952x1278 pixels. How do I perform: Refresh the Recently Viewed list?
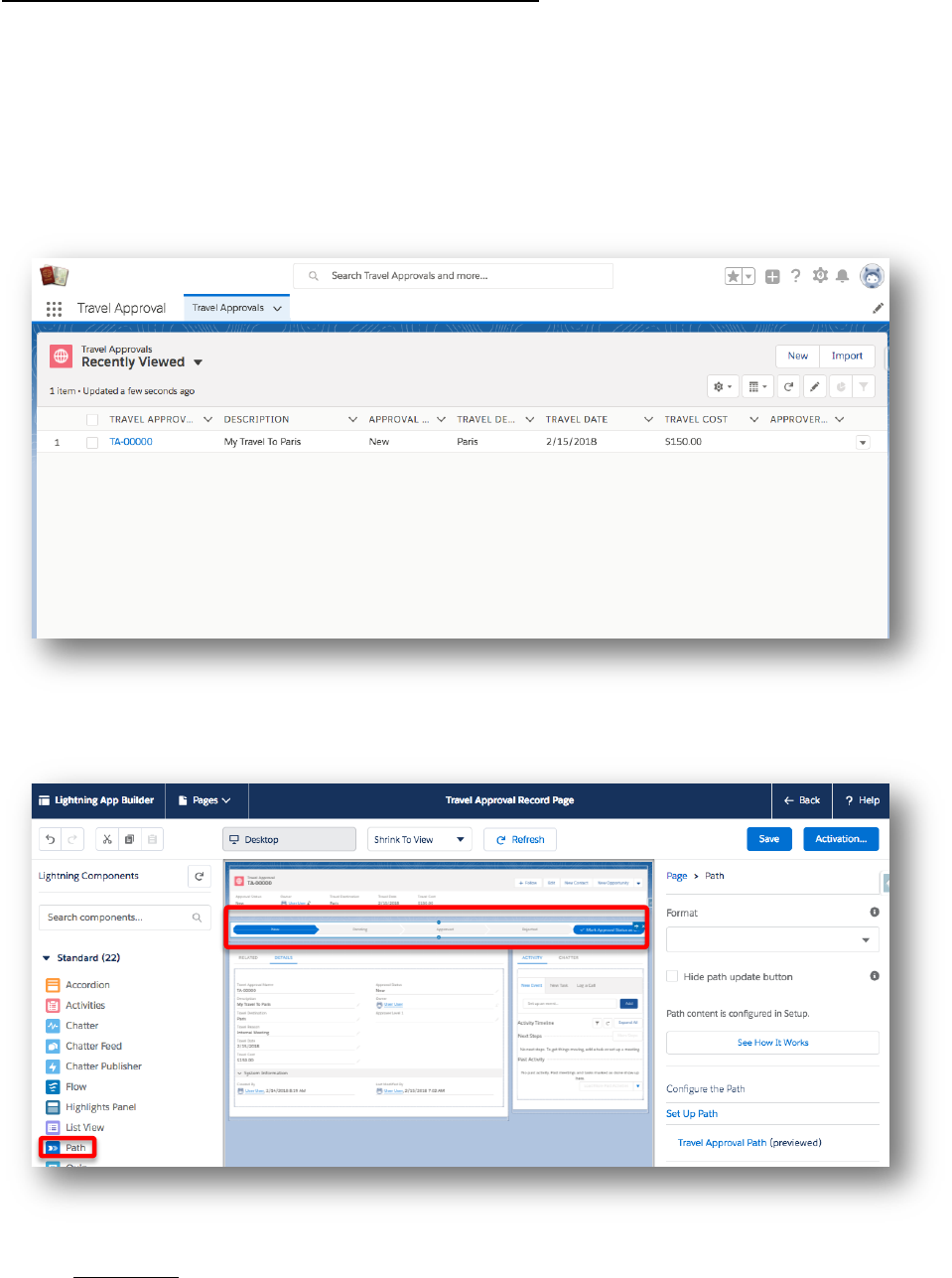point(788,387)
